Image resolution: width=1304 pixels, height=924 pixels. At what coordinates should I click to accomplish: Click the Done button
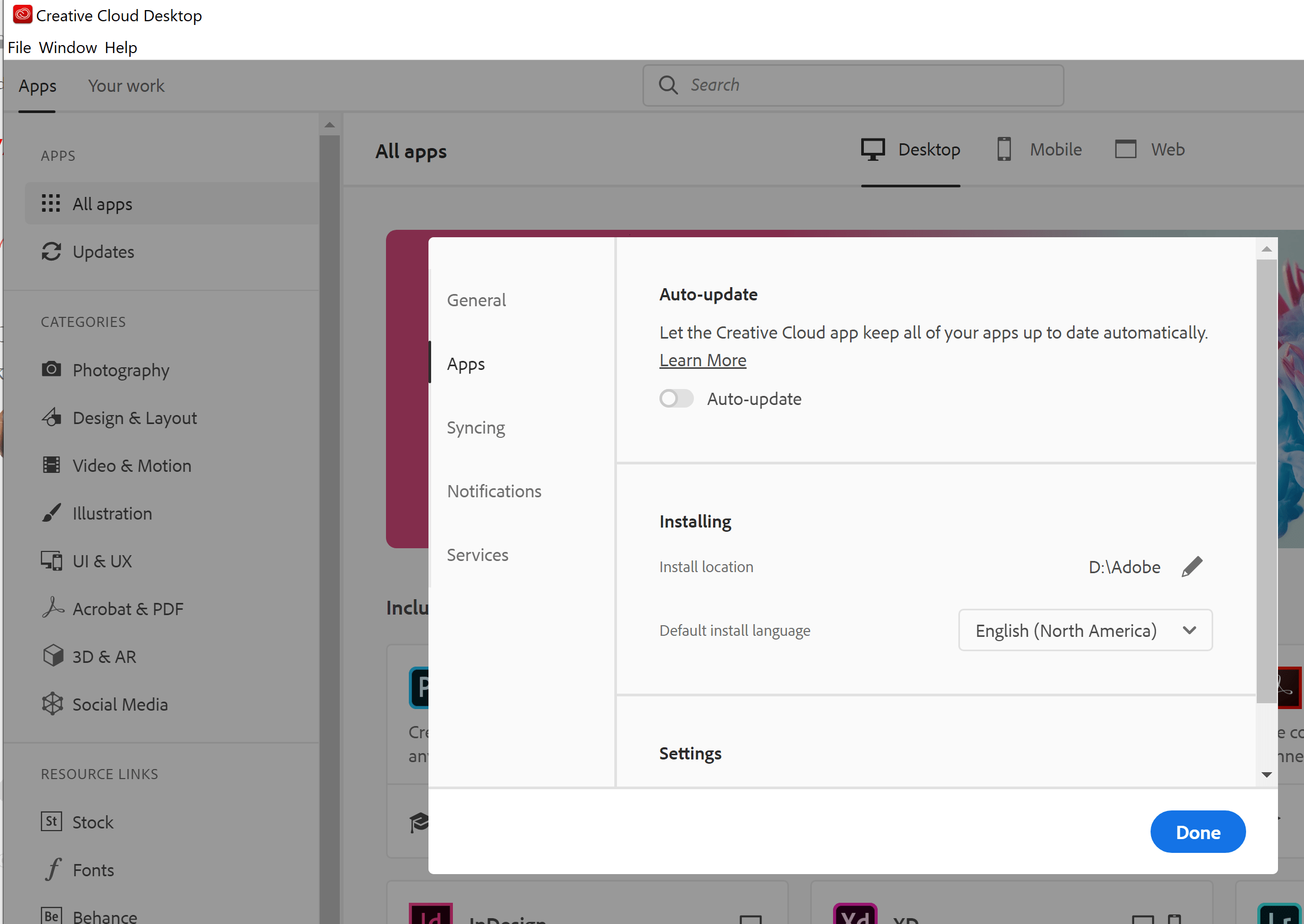pos(1198,832)
